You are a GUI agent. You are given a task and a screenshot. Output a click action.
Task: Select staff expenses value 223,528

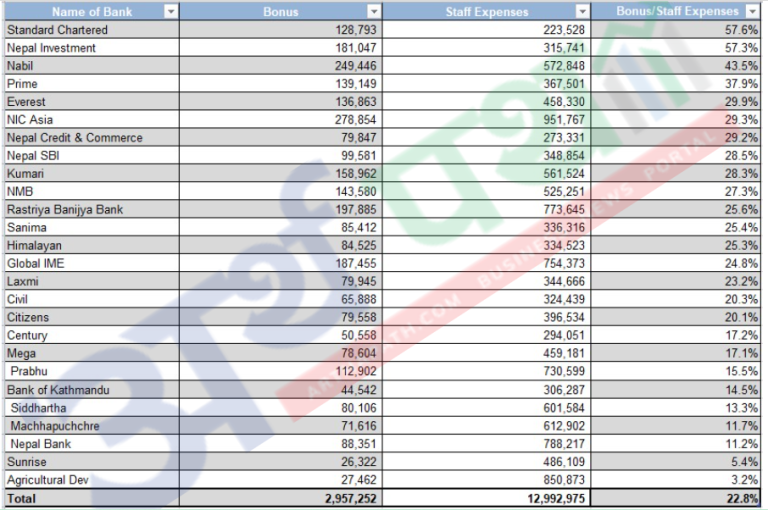point(486,30)
